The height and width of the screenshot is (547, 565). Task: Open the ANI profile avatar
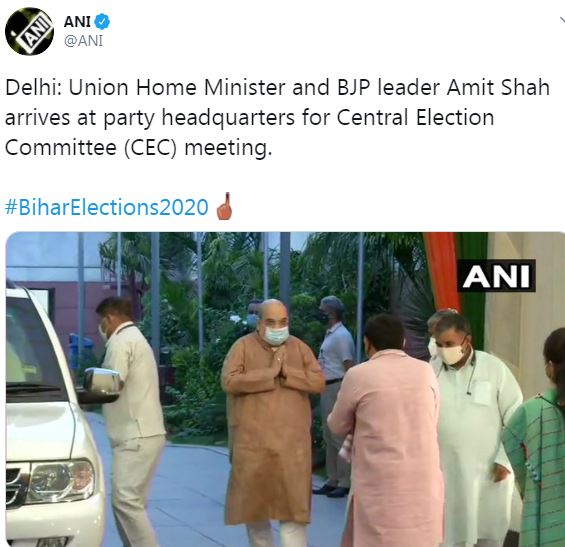[29, 31]
